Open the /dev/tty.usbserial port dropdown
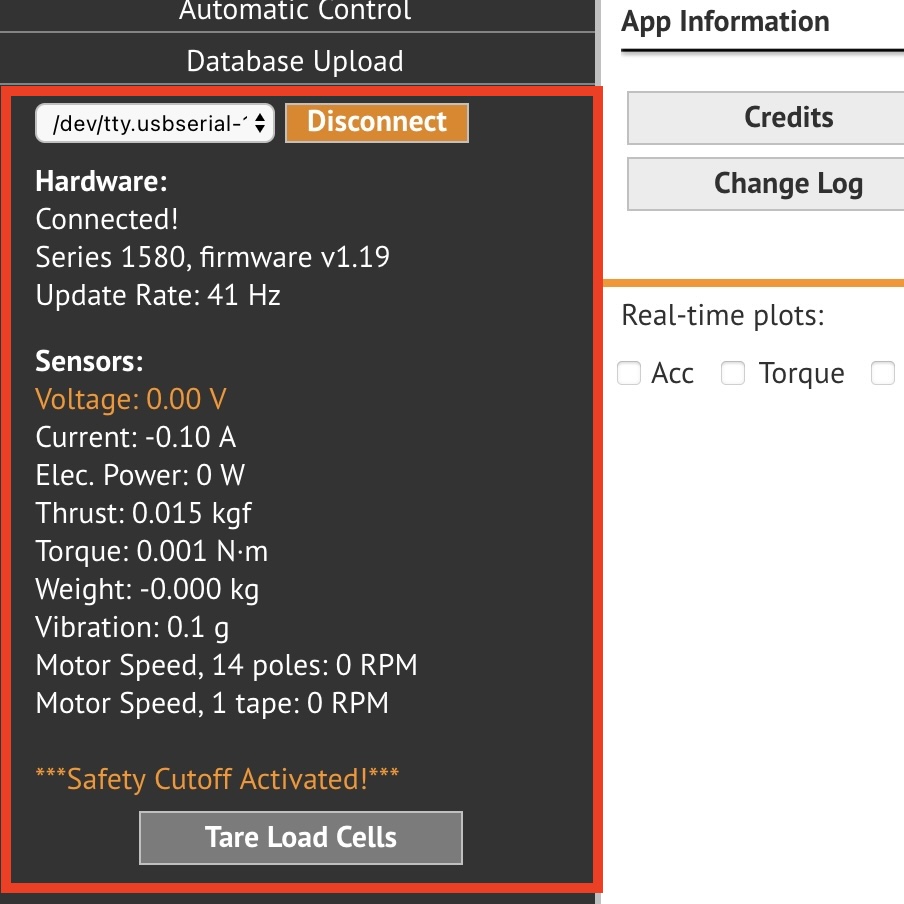This screenshot has width=904, height=904. point(155,123)
